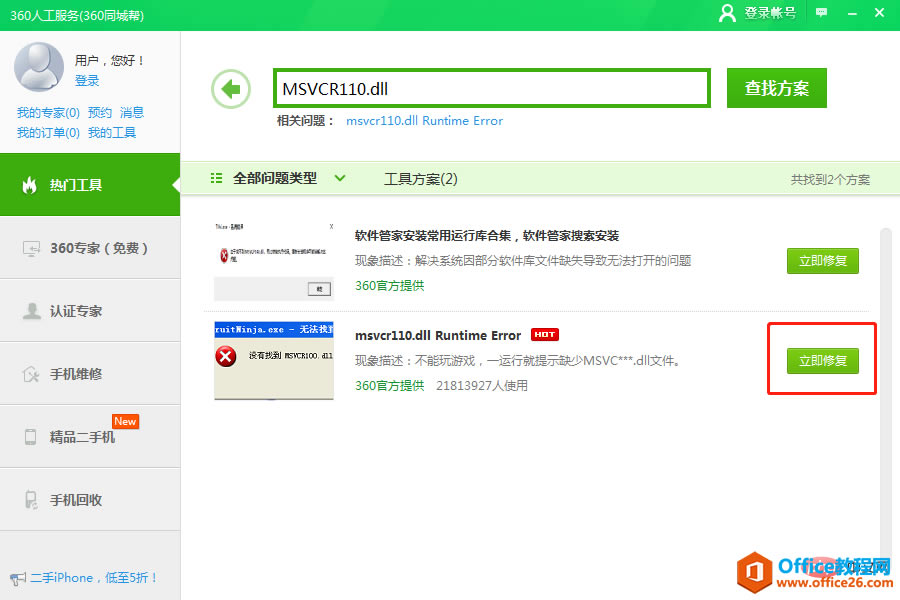900x600 pixels.
Task: Click 立即修复 for msvcr110.dll Runtime Error
Action: coord(823,361)
